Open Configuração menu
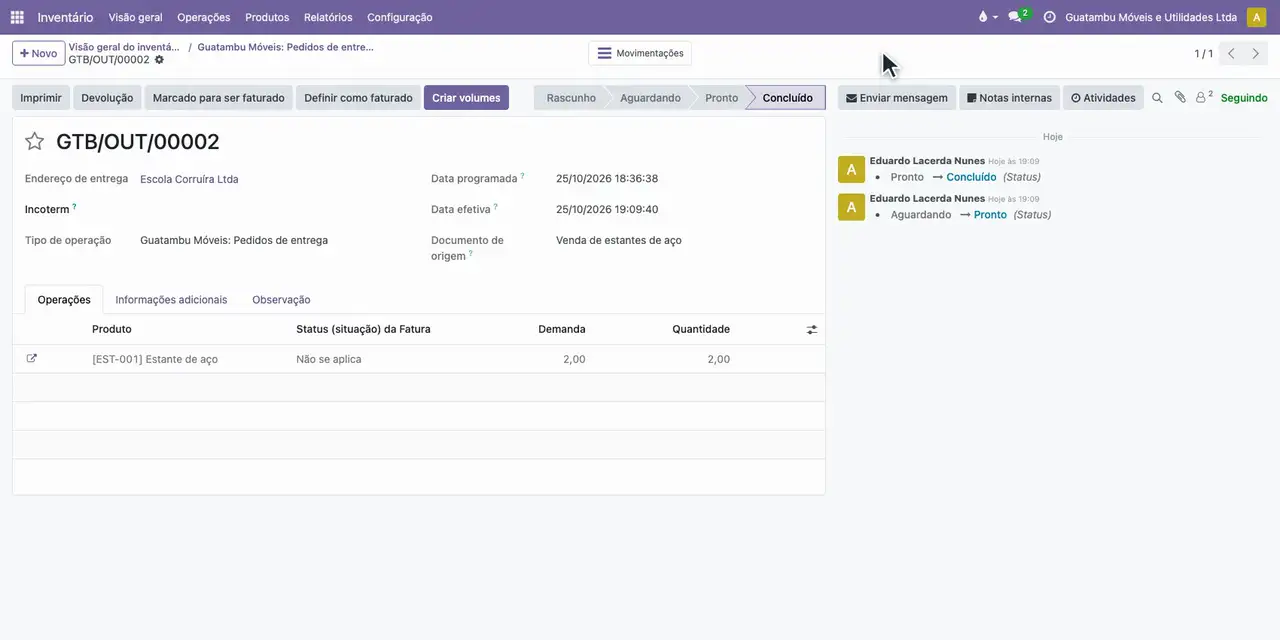Image resolution: width=1280 pixels, height=640 pixels. [x=399, y=17]
